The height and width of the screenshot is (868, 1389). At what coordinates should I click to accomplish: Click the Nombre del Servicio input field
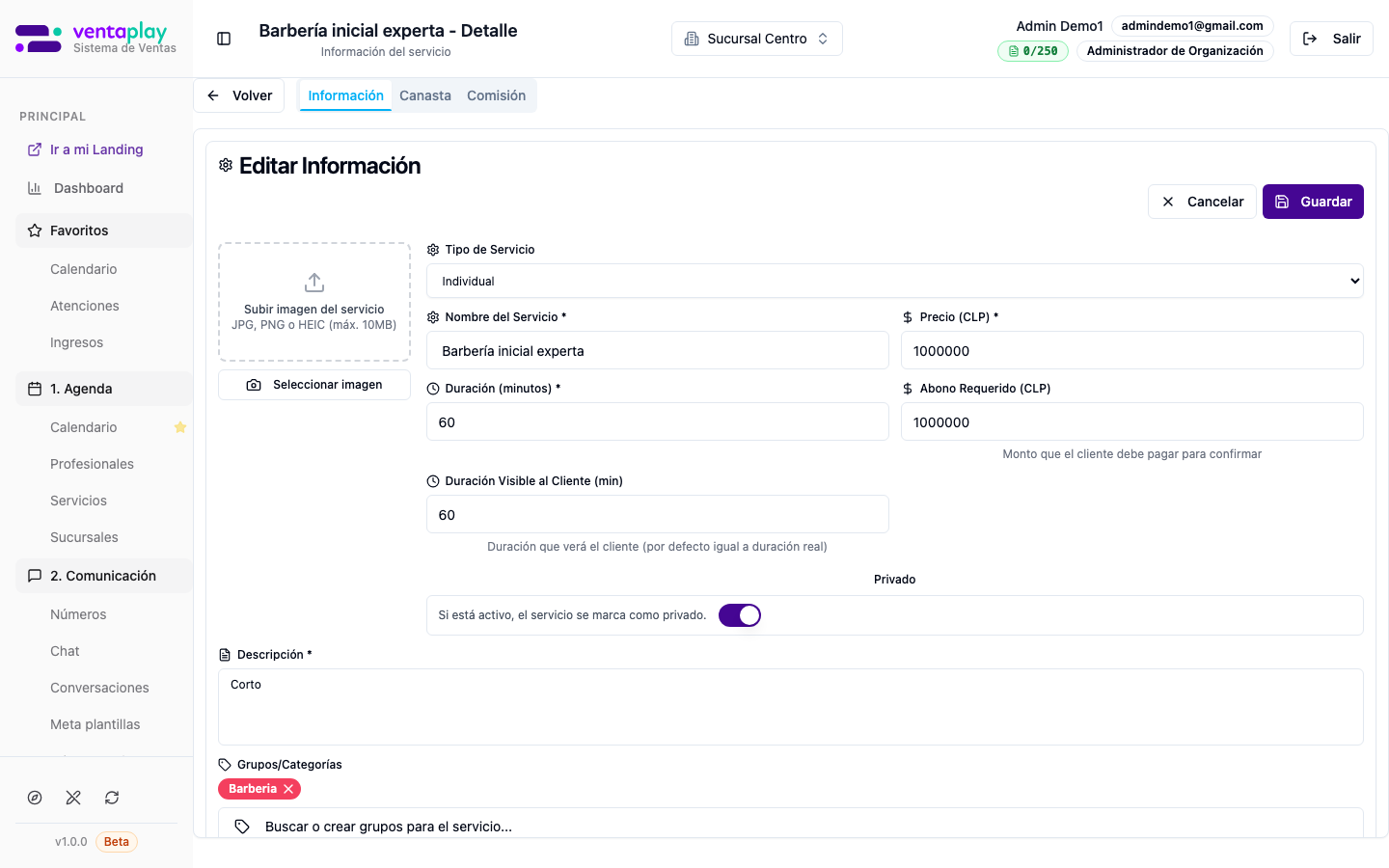click(658, 350)
